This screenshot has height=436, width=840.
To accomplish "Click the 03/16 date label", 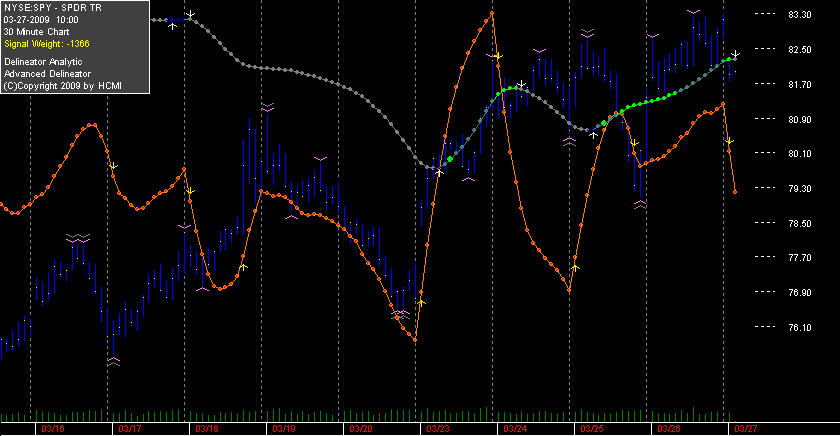I will (52, 429).
